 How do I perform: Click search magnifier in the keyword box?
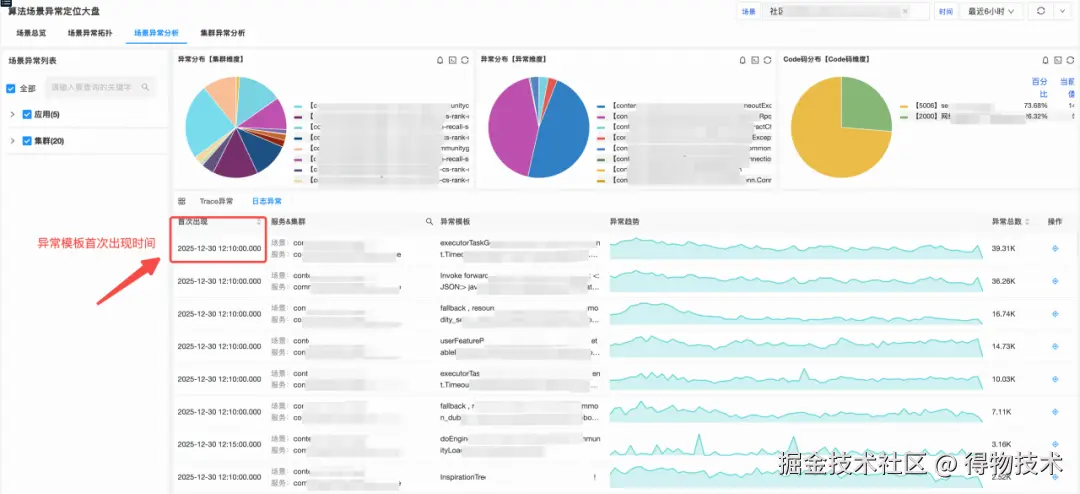click(145, 88)
